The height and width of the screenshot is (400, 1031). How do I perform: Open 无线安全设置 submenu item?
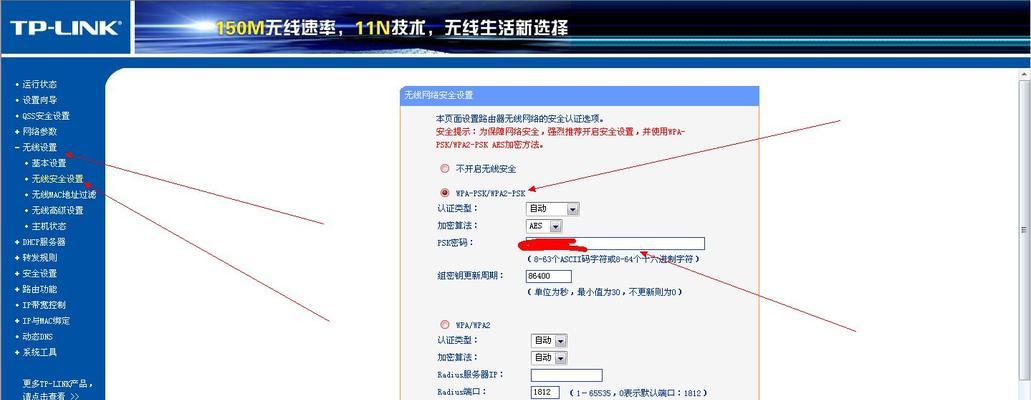[x=57, y=179]
